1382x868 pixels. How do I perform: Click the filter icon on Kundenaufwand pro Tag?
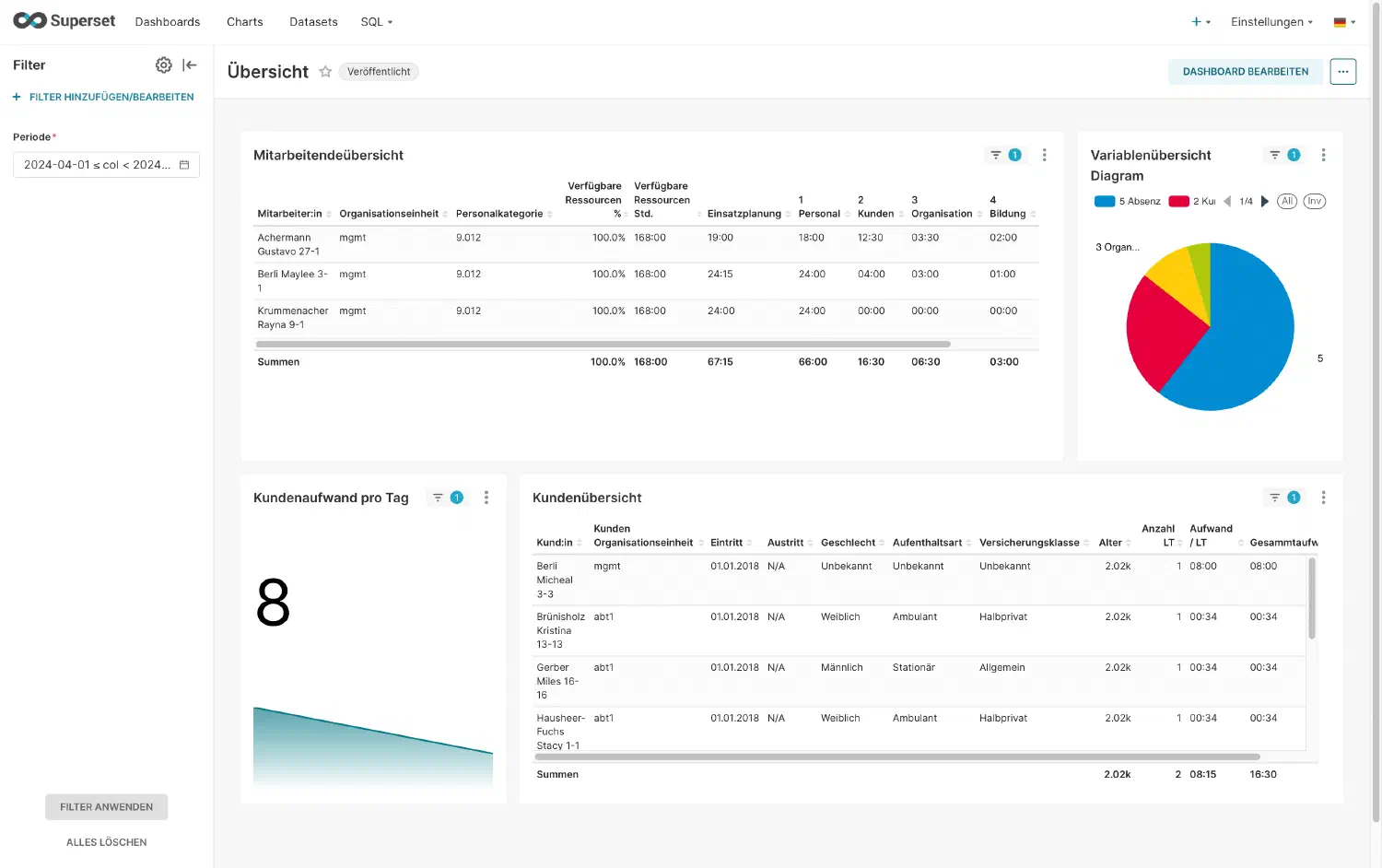click(x=437, y=497)
